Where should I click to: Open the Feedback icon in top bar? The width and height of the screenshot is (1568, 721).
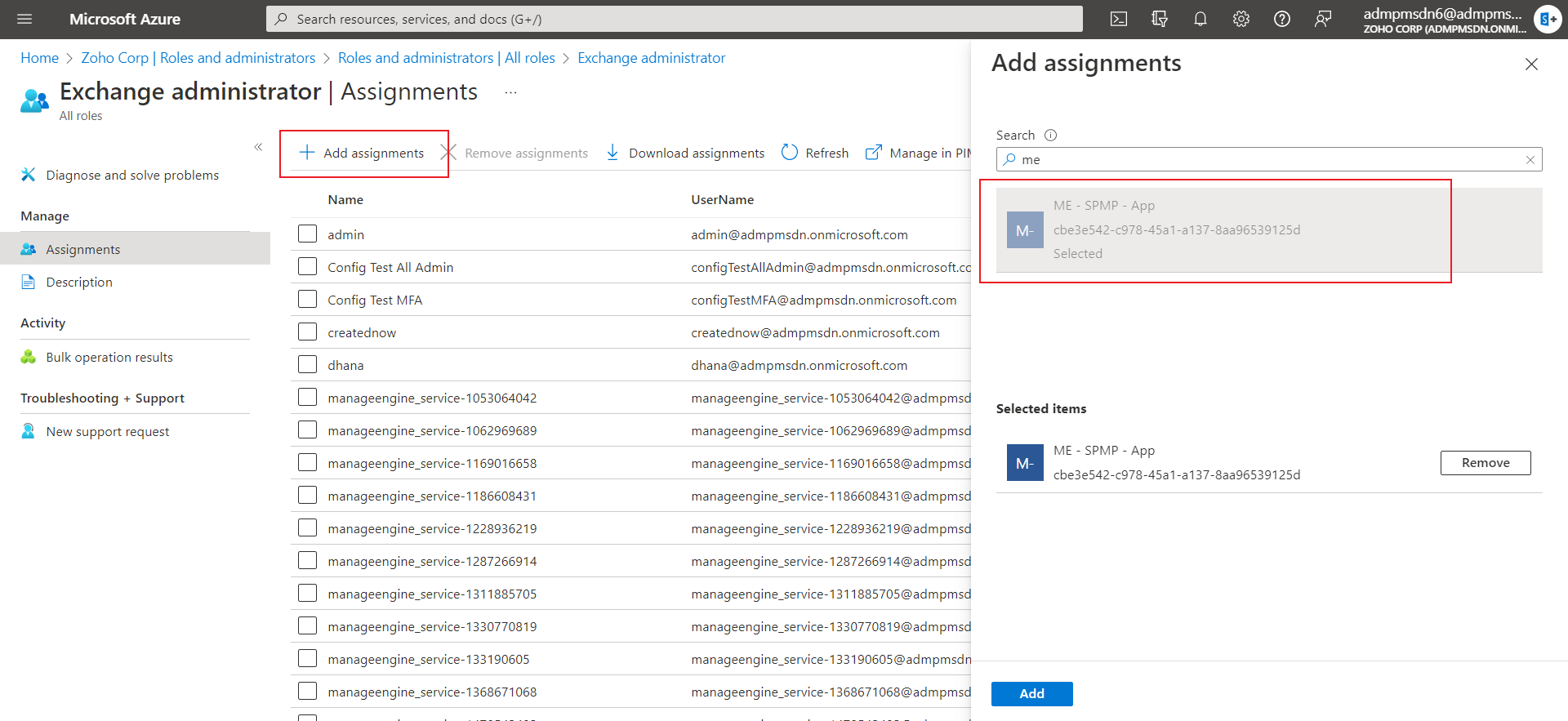point(1323,19)
